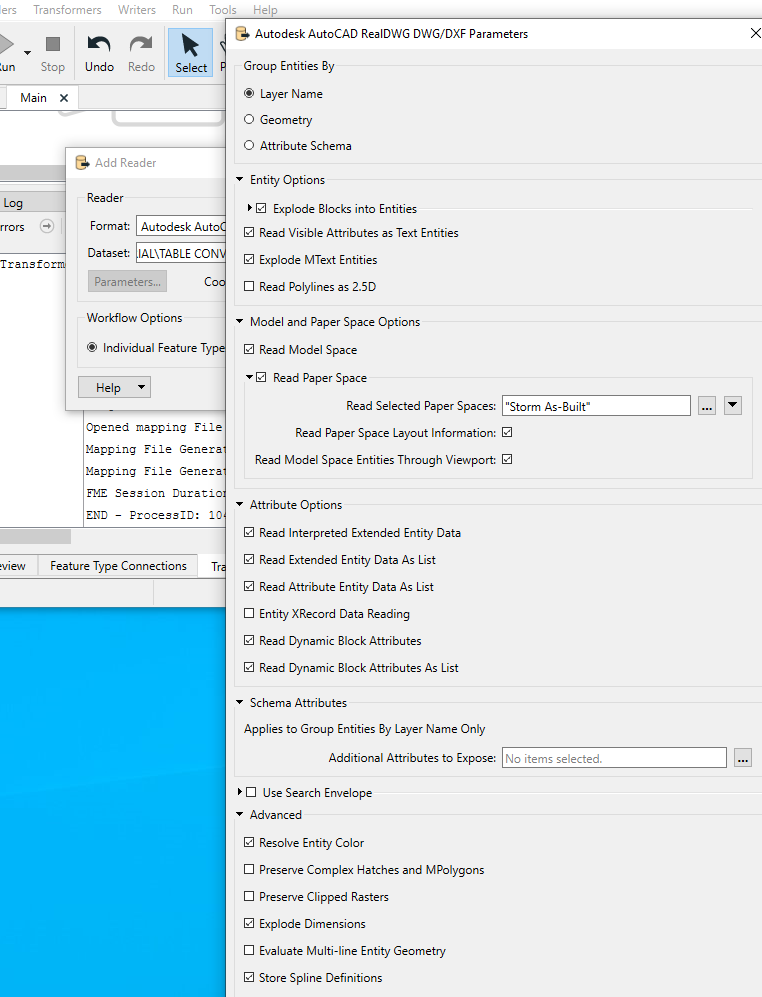This screenshot has width=762, height=997.
Task: Open Additional Attributes ellipsis button
Action: 743,758
